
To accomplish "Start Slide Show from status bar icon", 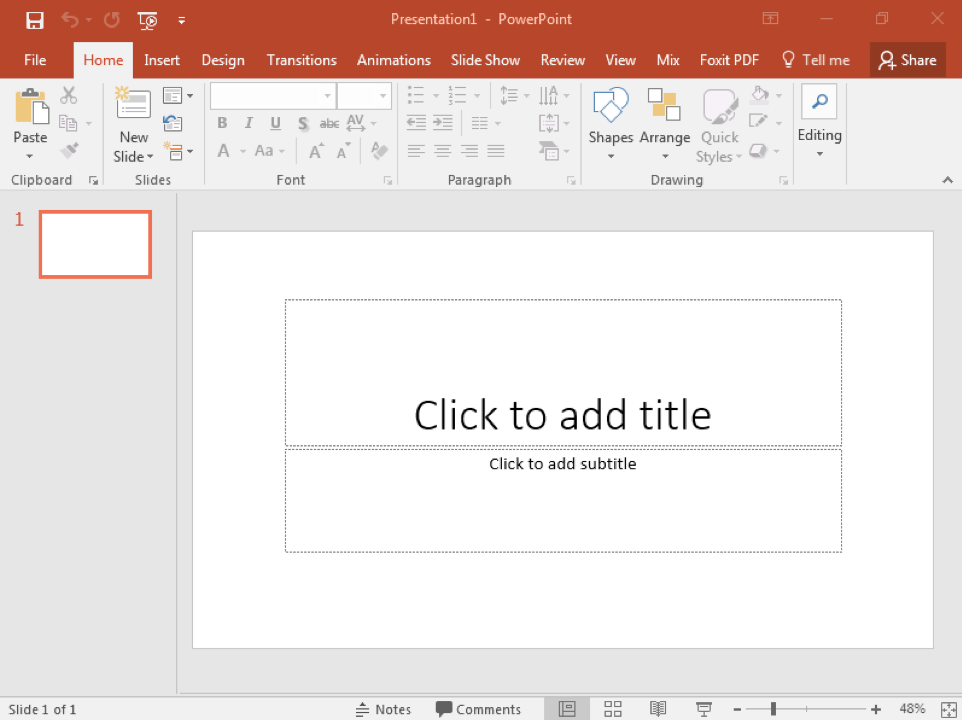I will point(704,709).
